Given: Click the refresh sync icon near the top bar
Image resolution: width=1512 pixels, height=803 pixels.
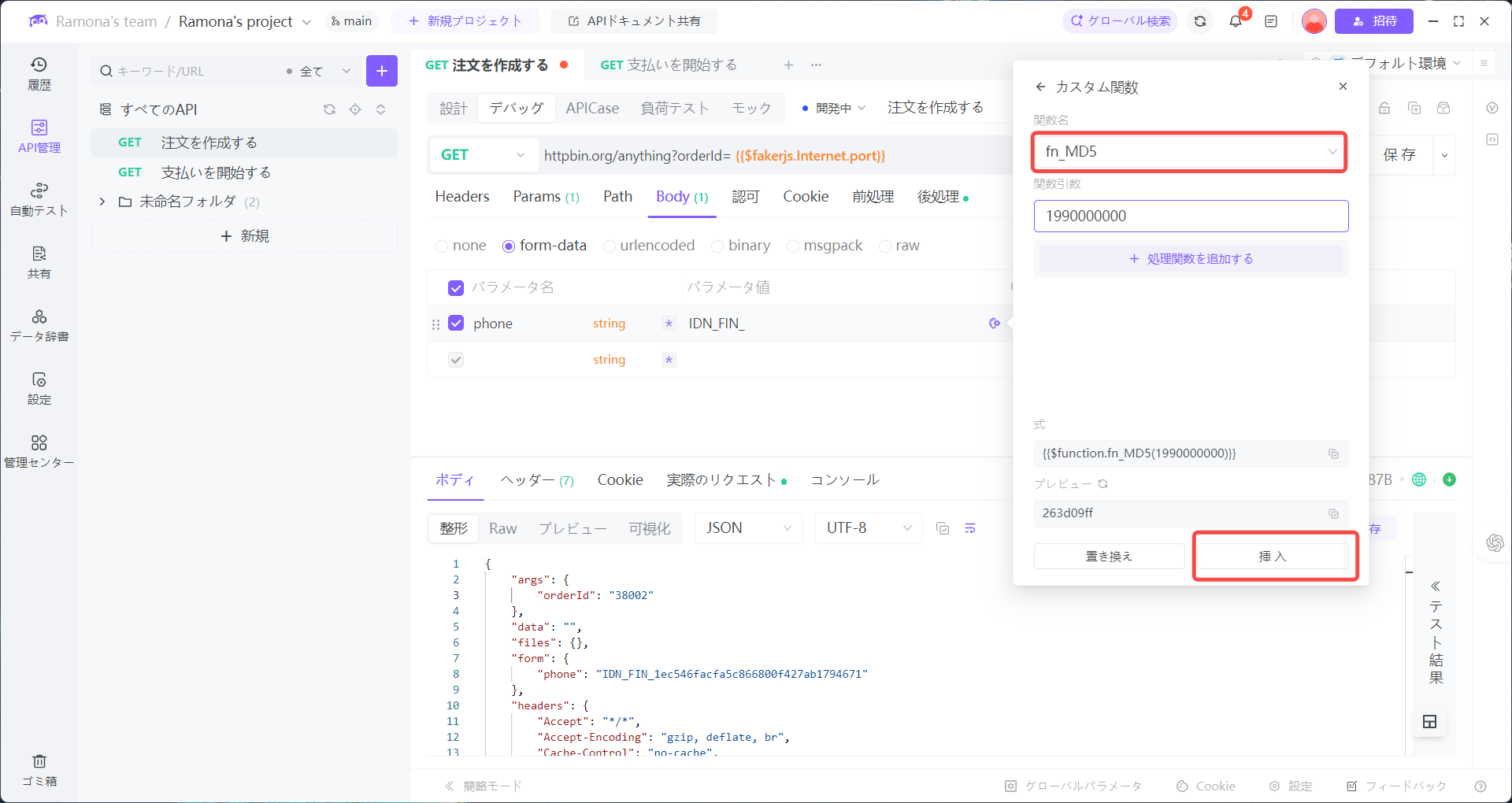Looking at the screenshot, I should (1199, 21).
